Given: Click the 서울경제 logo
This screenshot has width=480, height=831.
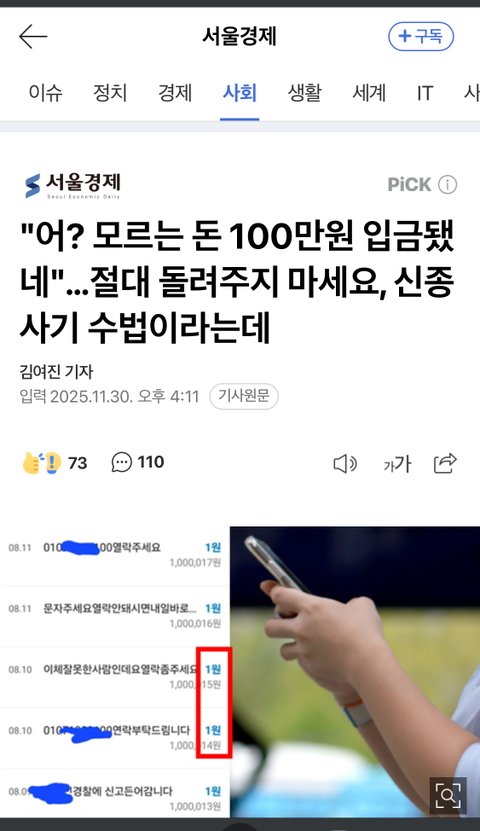Looking at the screenshot, I should pyautogui.click(x=73, y=185).
